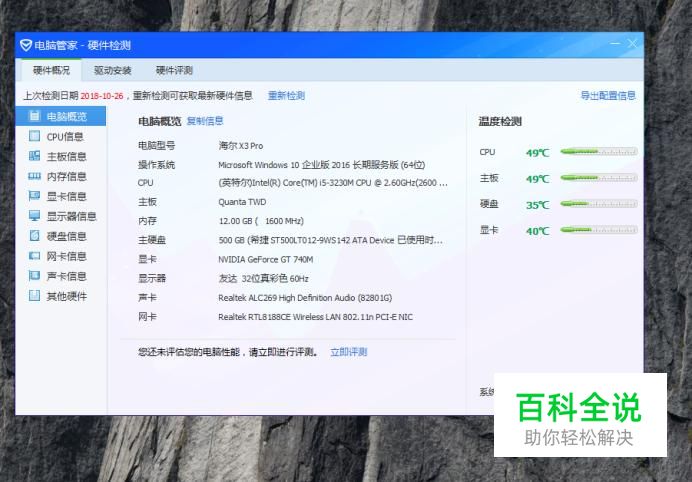Click the Realtek ALC269 audio text
Viewport: 692px width, 482px height.
[x=305, y=298]
